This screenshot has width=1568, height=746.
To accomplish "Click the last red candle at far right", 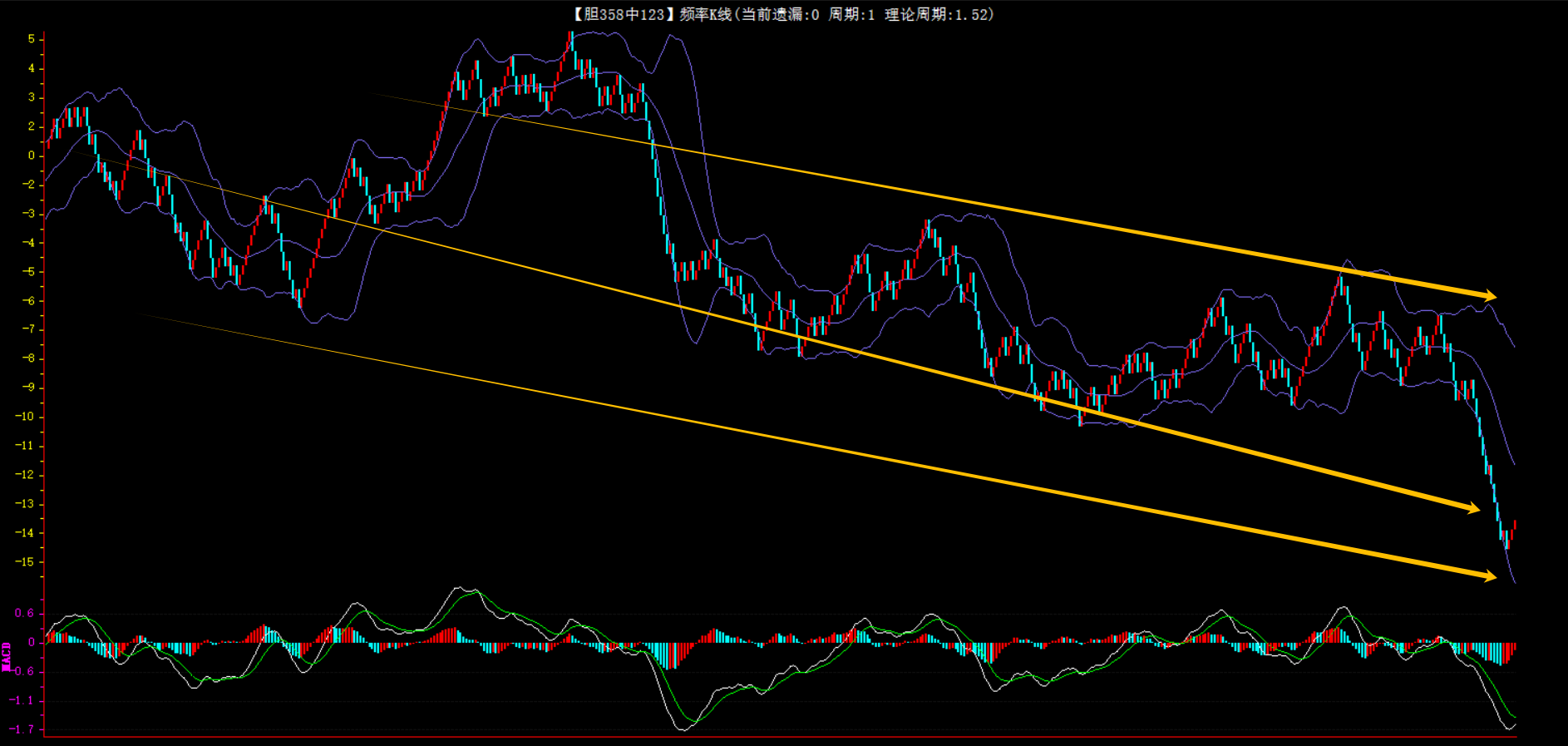I will pyautogui.click(x=1515, y=526).
